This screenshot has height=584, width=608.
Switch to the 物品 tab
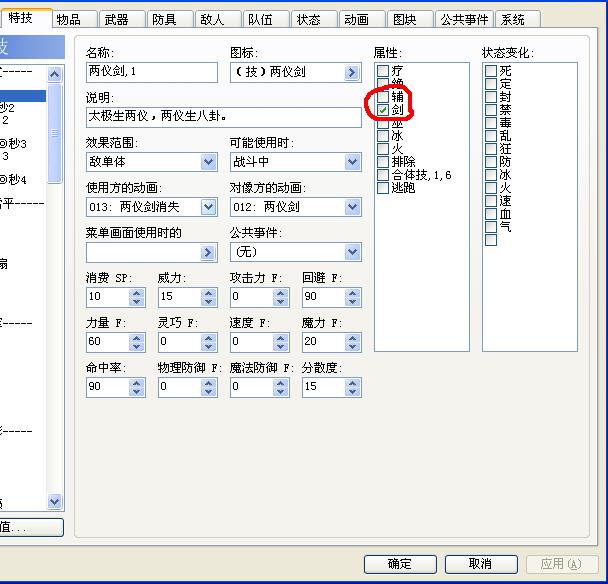74,19
